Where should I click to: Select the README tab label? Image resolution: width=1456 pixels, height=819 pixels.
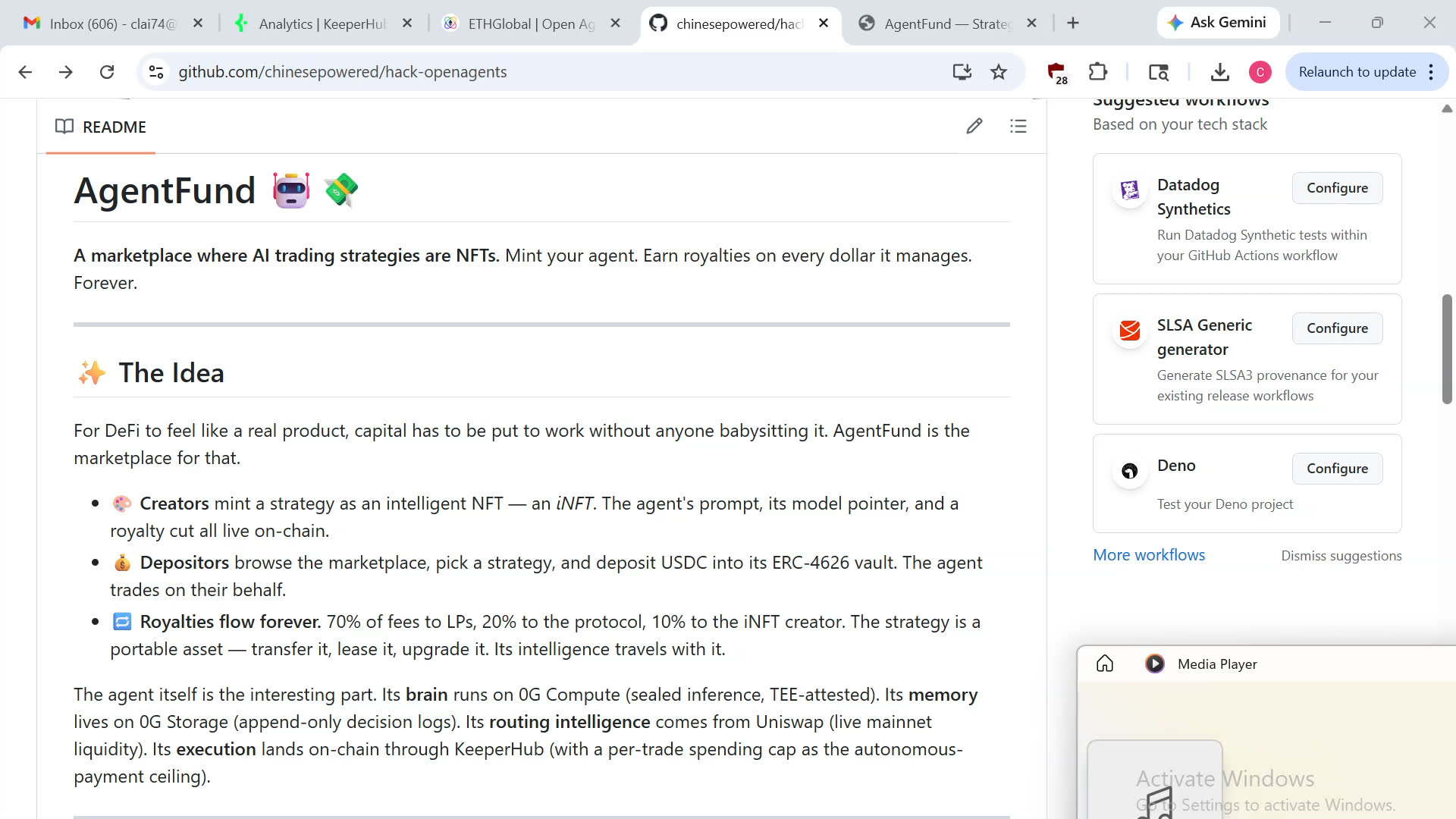[115, 127]
